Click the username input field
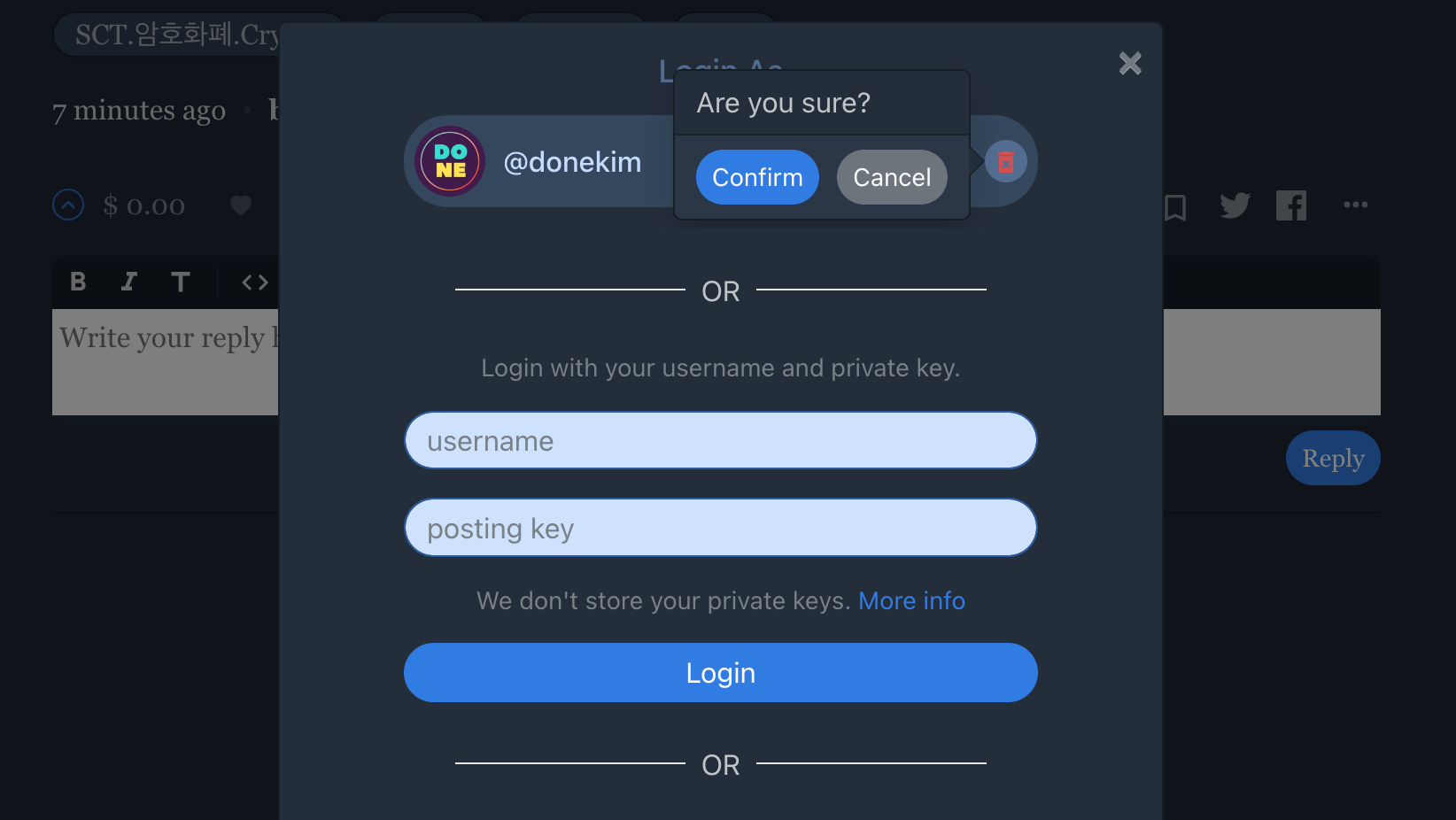Viewport: 1456px width, 820px height. (x=720, y=440)
